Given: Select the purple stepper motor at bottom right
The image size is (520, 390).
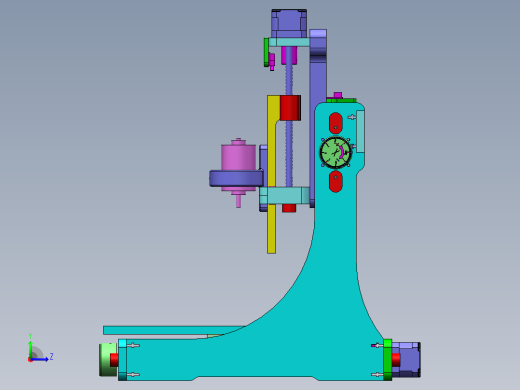Looking at the screenshot, I should [x=406, y=360].
